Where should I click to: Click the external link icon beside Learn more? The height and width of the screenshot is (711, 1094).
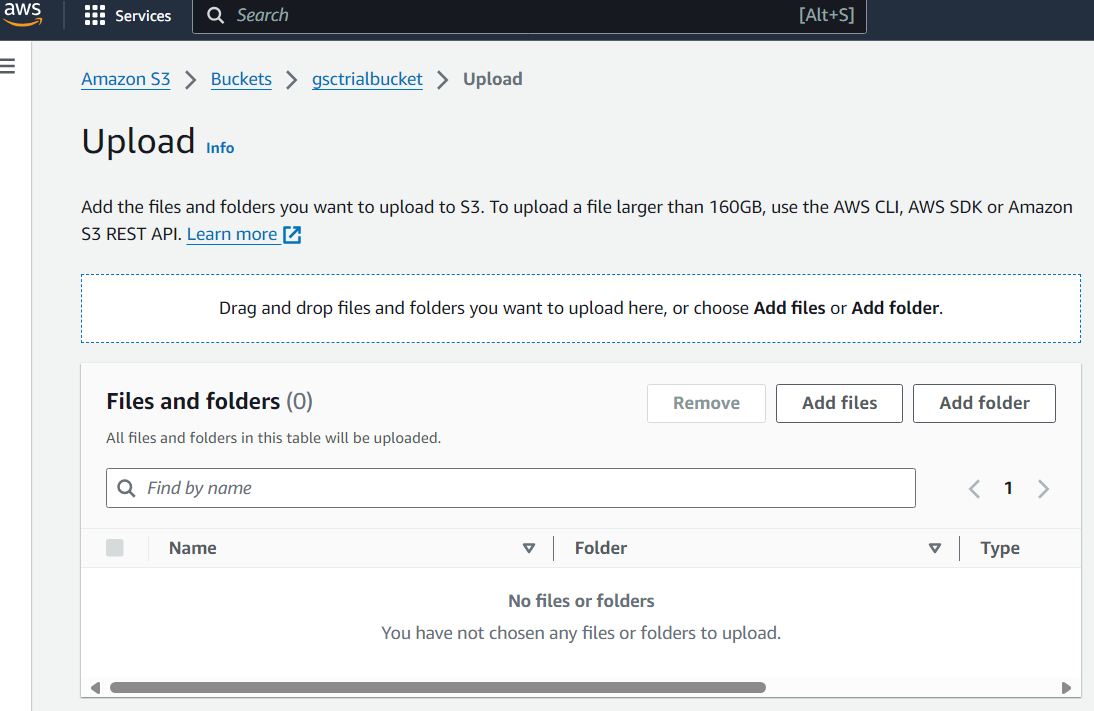pyautogui.click(x=292, y=234)
